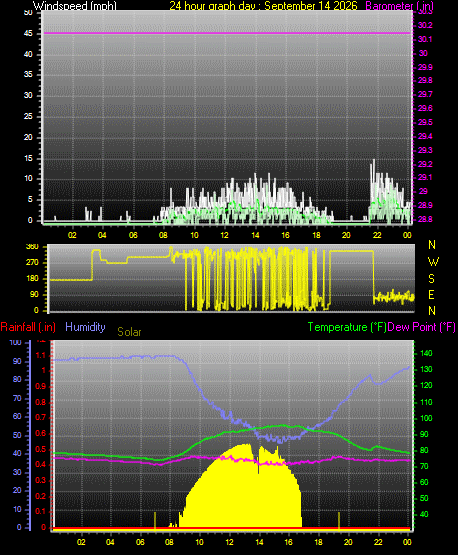The width and height of the screenshot is (458, 555).
Task: Click the 40 value on green temperature axis
Action: pos(424,514)
